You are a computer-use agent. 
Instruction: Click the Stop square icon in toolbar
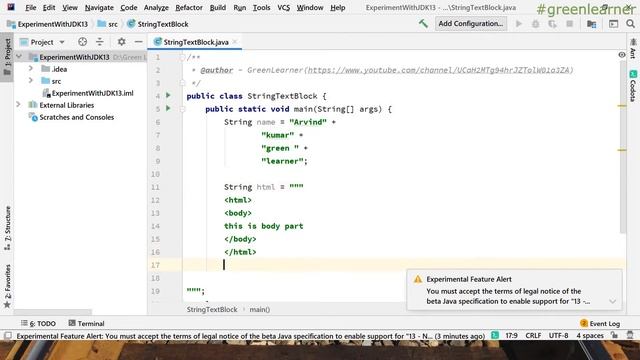point(569,24)
